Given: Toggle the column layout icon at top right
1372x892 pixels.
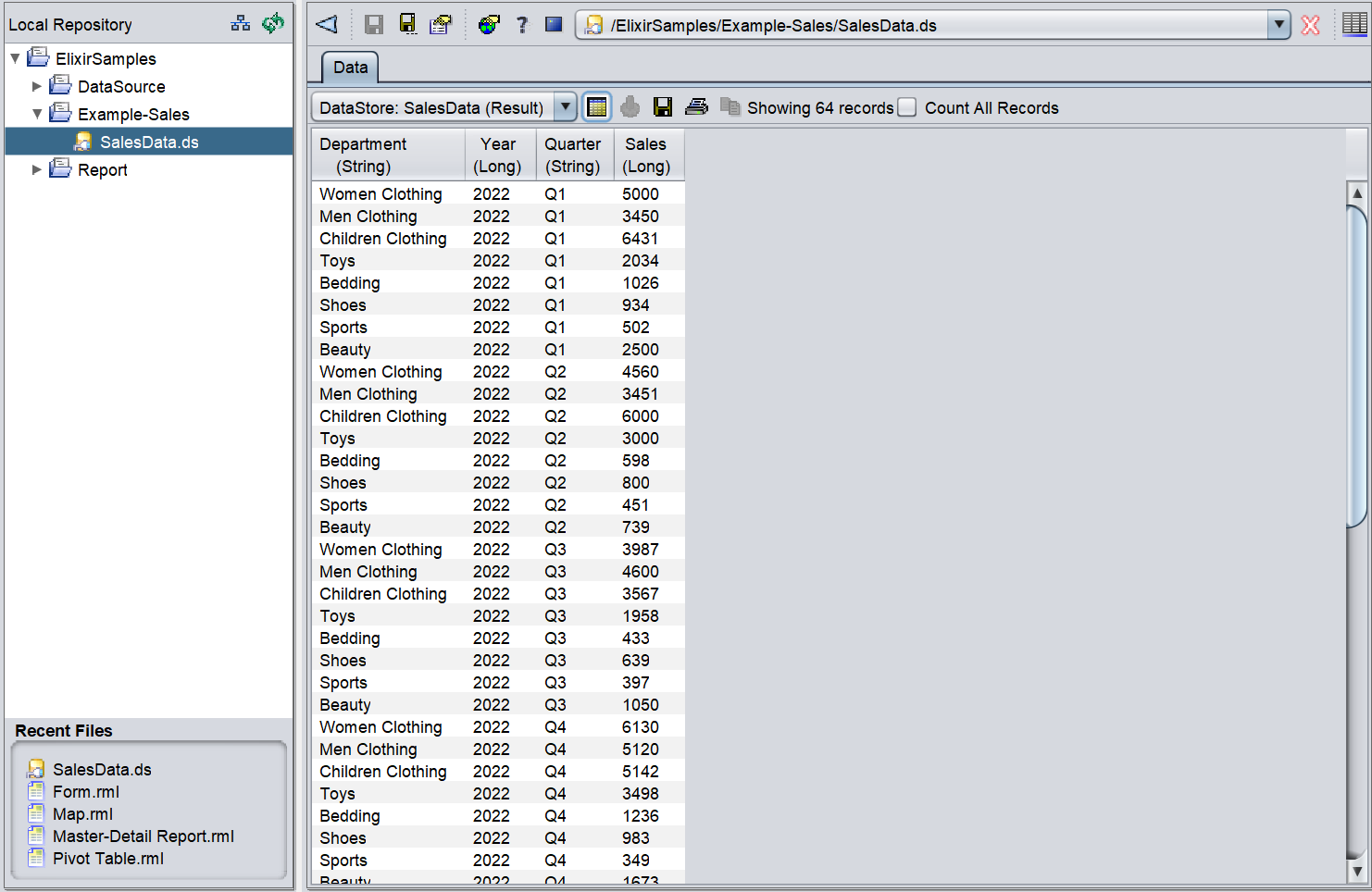Looking at the screenshot, I should [1354, 24].
